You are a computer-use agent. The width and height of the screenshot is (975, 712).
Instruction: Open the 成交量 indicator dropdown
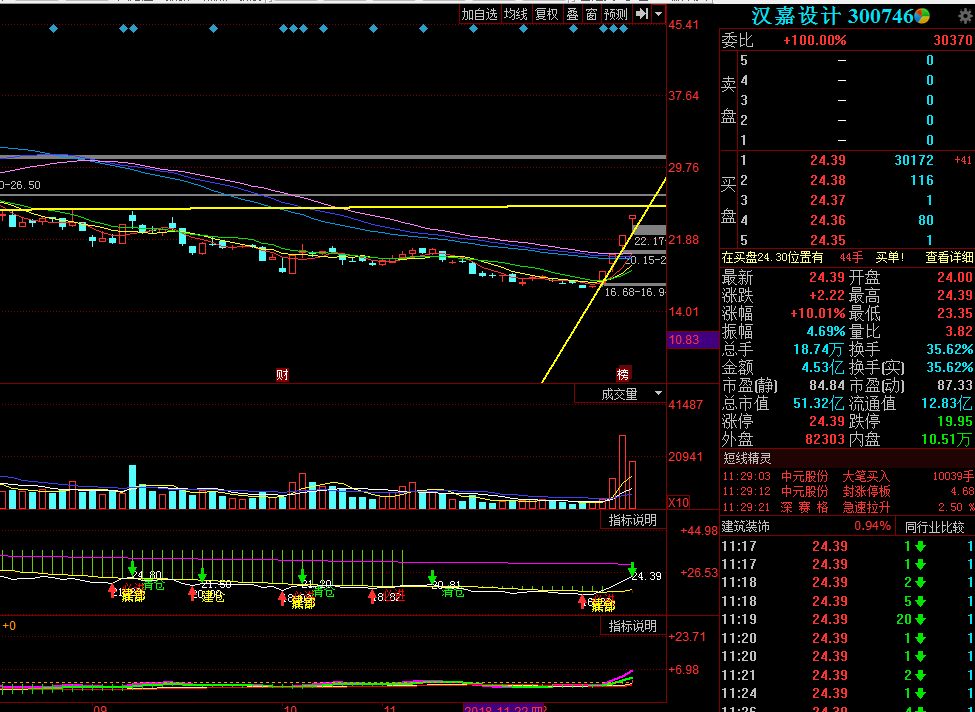pos(620,394)
